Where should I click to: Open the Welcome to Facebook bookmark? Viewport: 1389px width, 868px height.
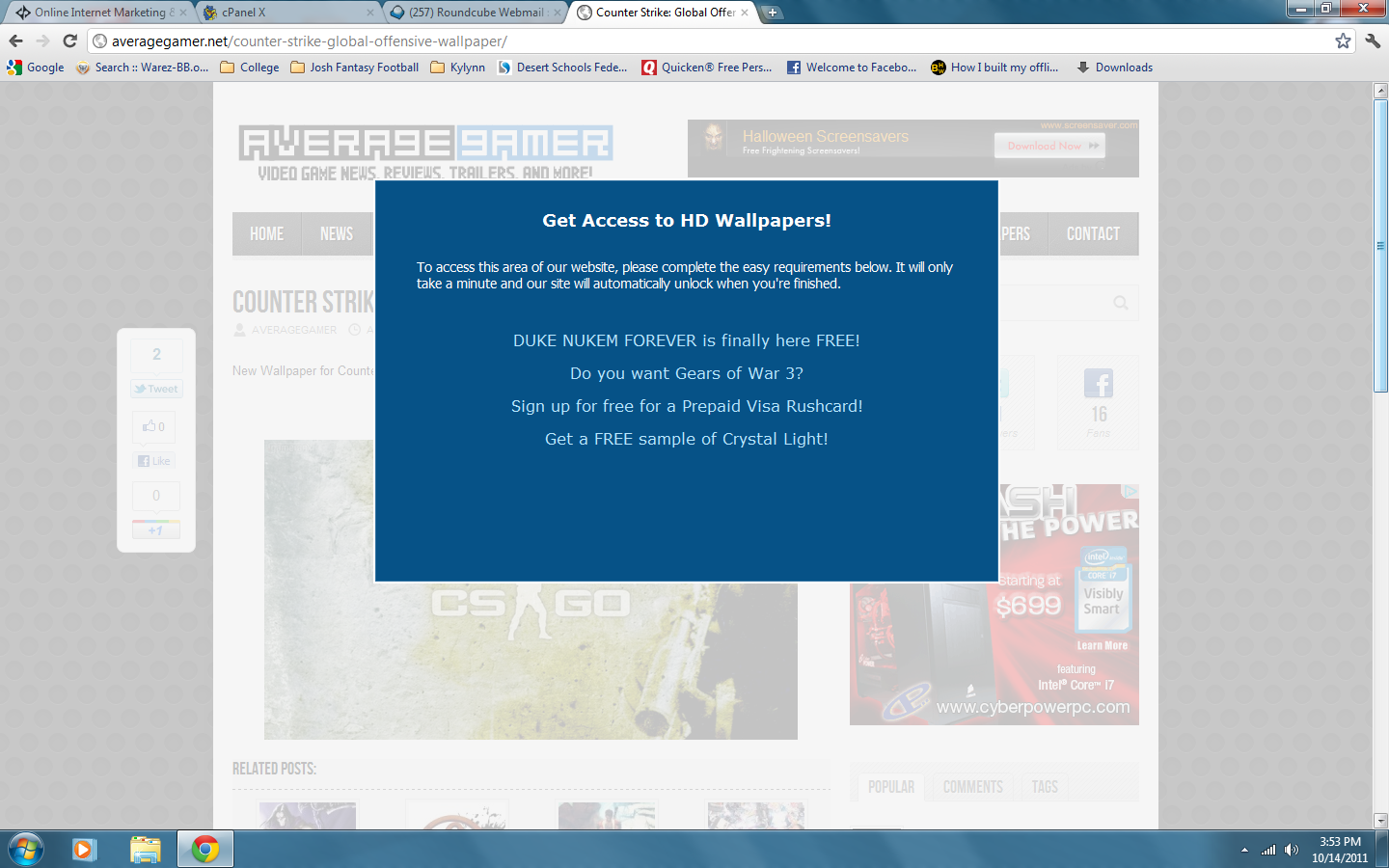[x=852, y=68]
